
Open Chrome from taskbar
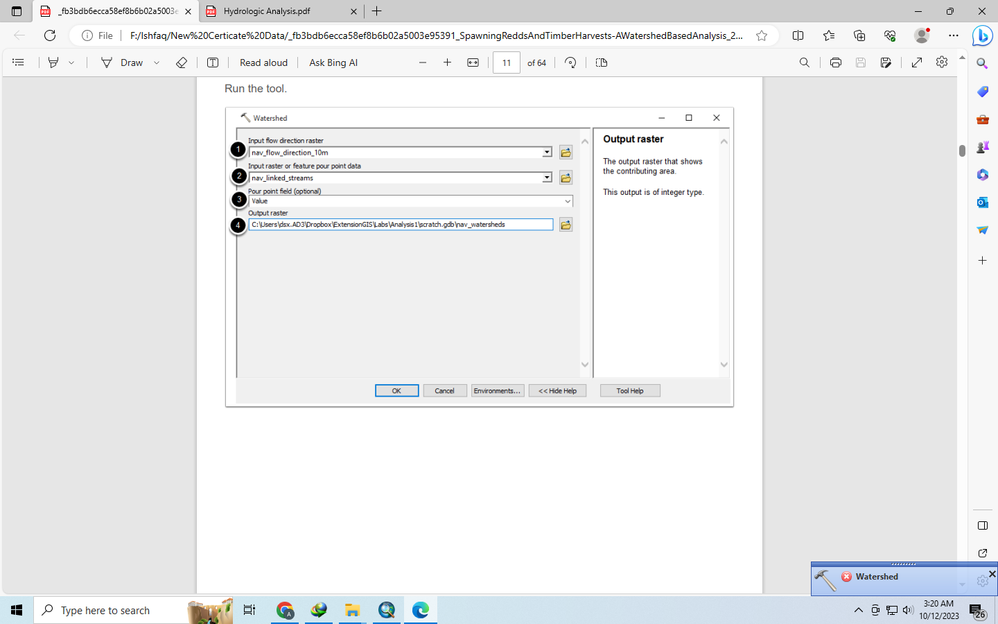point(285,610)
